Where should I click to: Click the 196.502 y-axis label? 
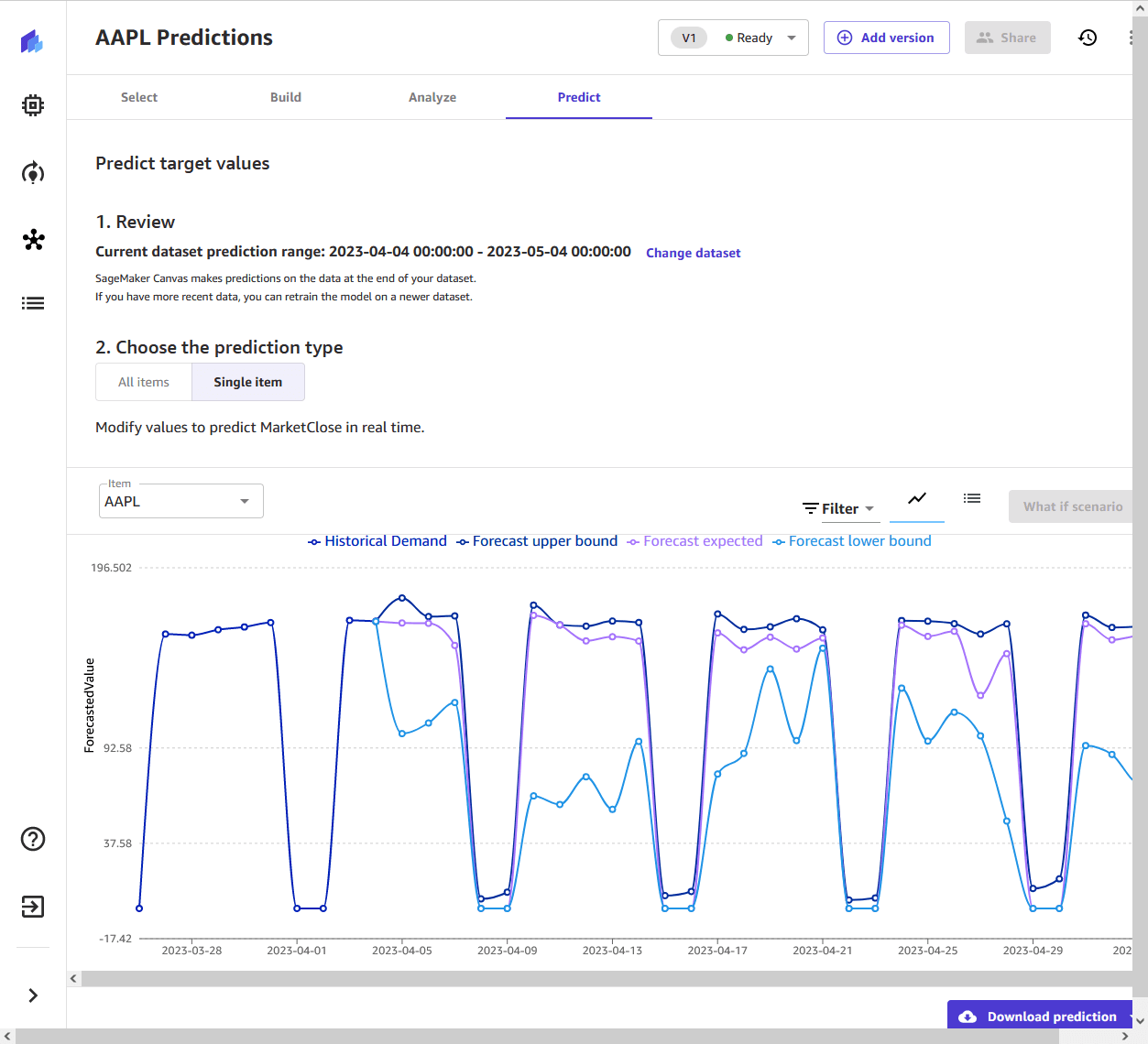click(111, 568)
